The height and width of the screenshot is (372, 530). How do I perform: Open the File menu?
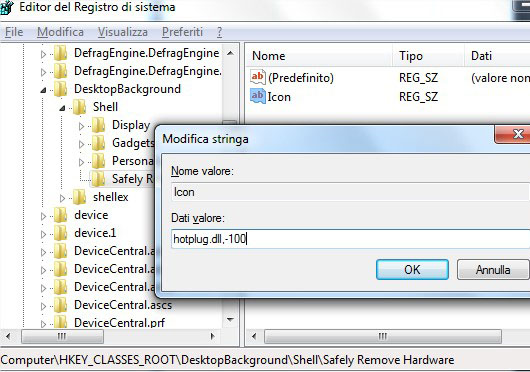click(x=14, y=32)
